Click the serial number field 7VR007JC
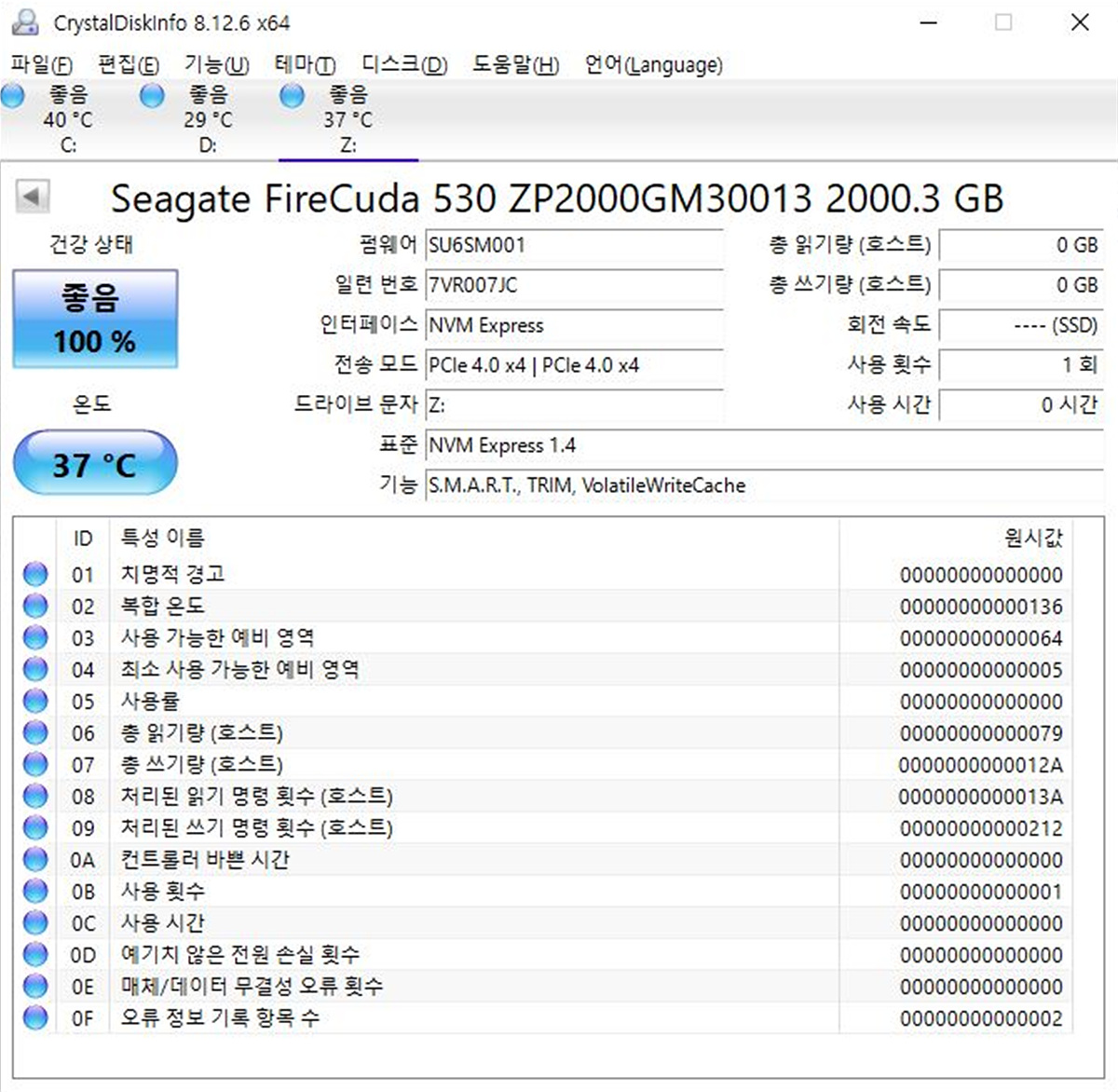1118x1092 pixels. point(574,285)
